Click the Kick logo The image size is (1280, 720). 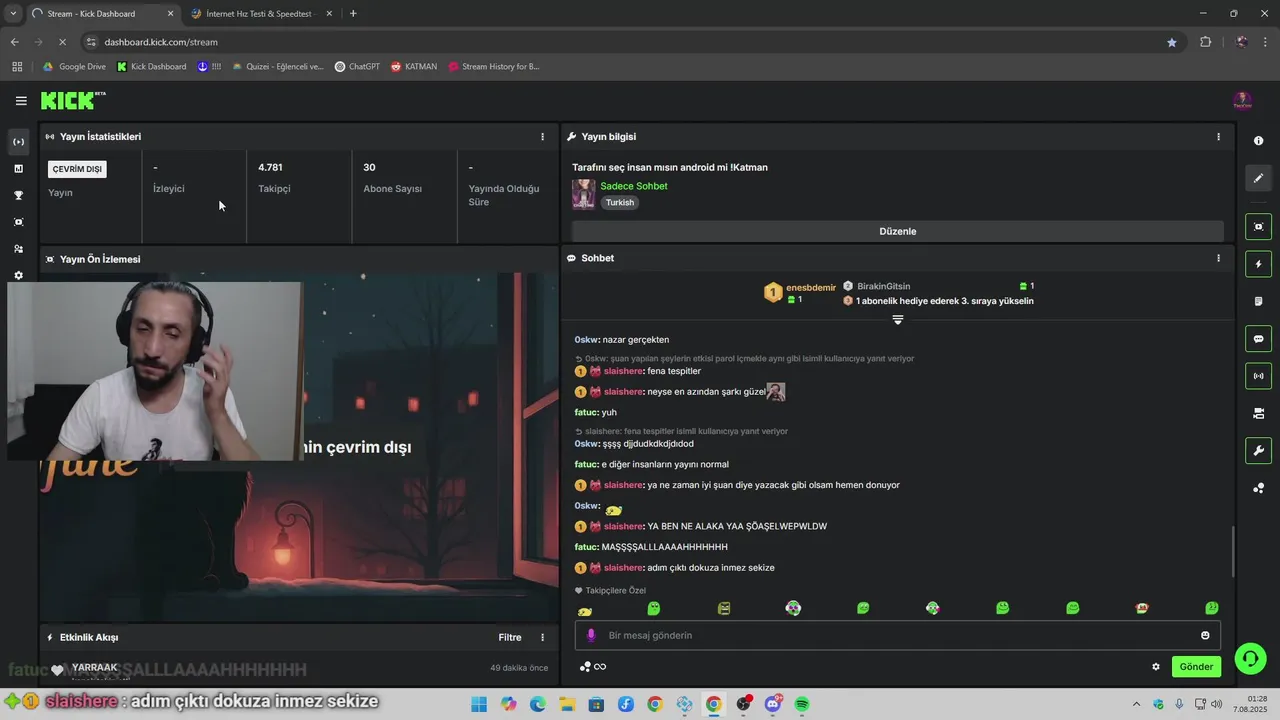point(72,100)
